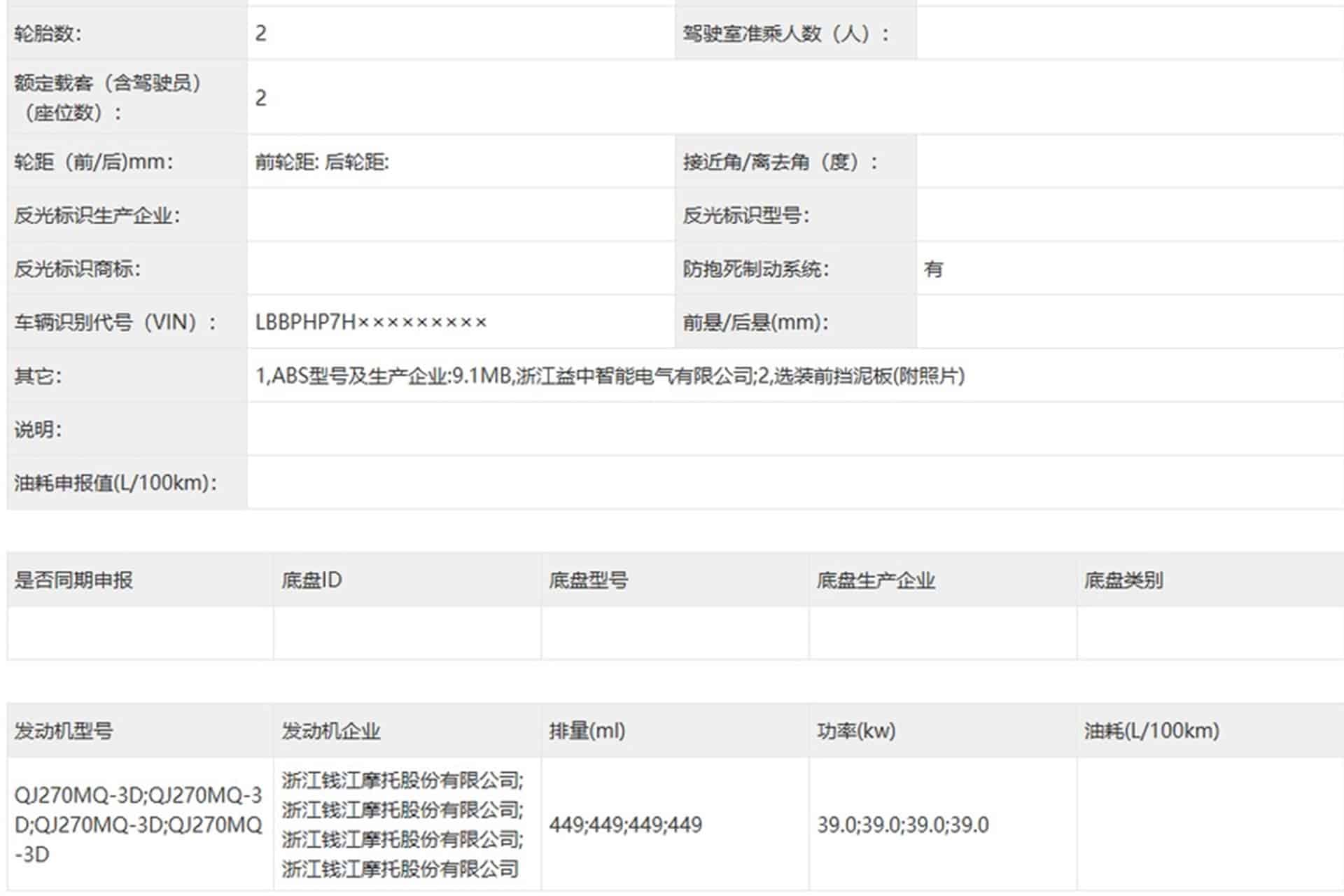Click the 其它 ABS description text
The image size is (1344, 896).
[x=610, y=376]
